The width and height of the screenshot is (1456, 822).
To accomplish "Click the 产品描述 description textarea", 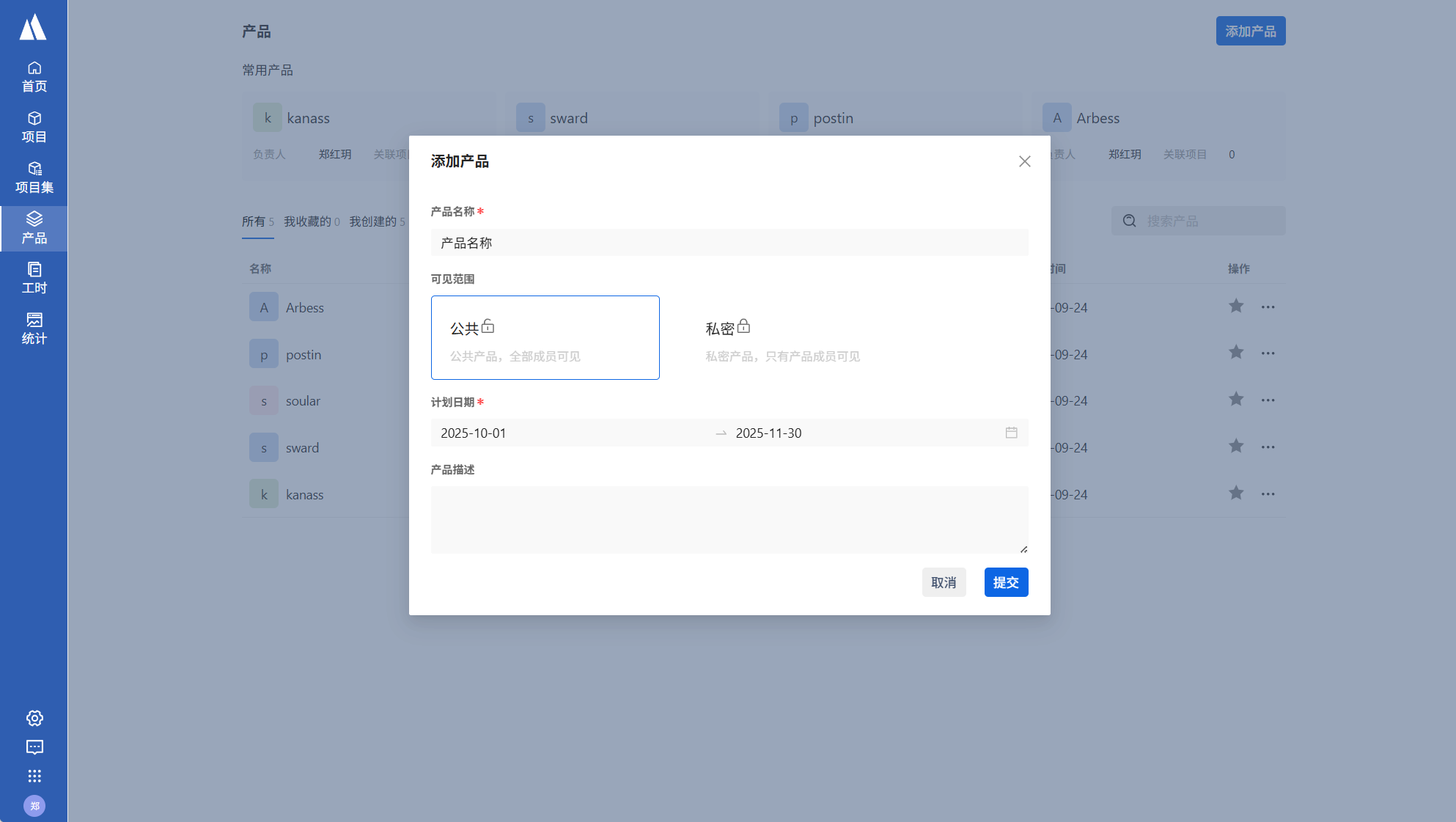I will (729, 520).
